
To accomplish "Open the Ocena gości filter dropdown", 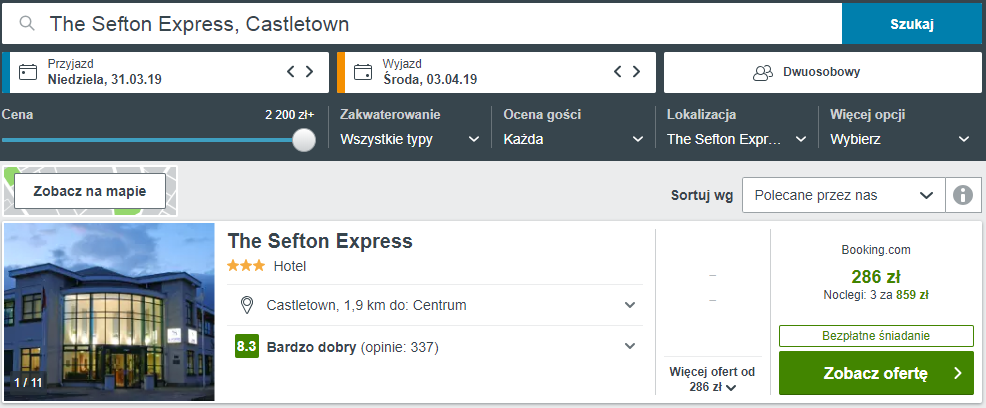I will click(x=573, y=140).
